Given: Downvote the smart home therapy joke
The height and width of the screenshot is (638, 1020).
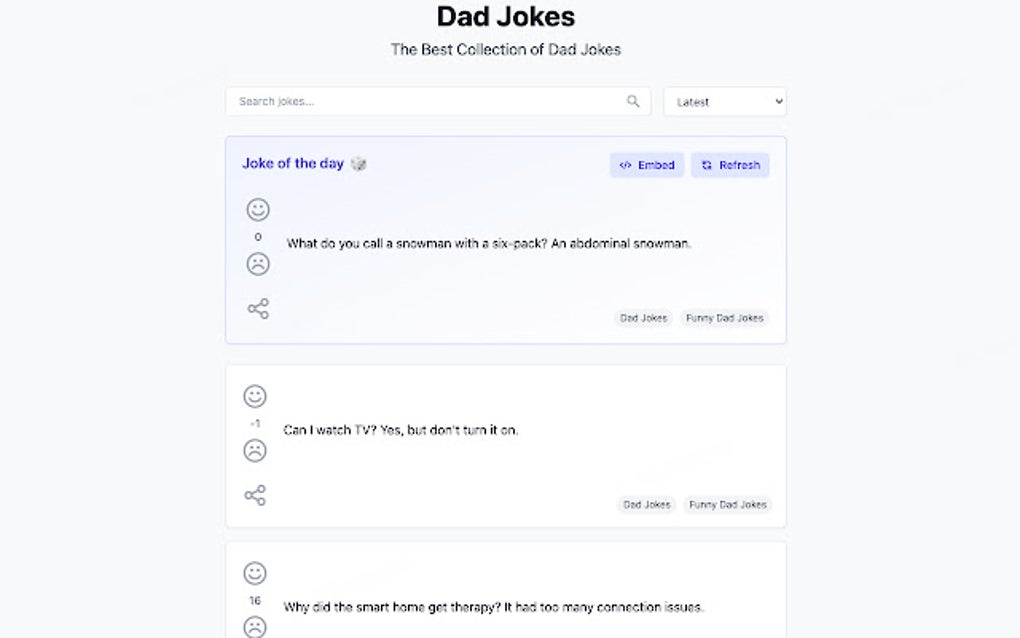Looking at the screenshot, I should (x=255, y=628).
